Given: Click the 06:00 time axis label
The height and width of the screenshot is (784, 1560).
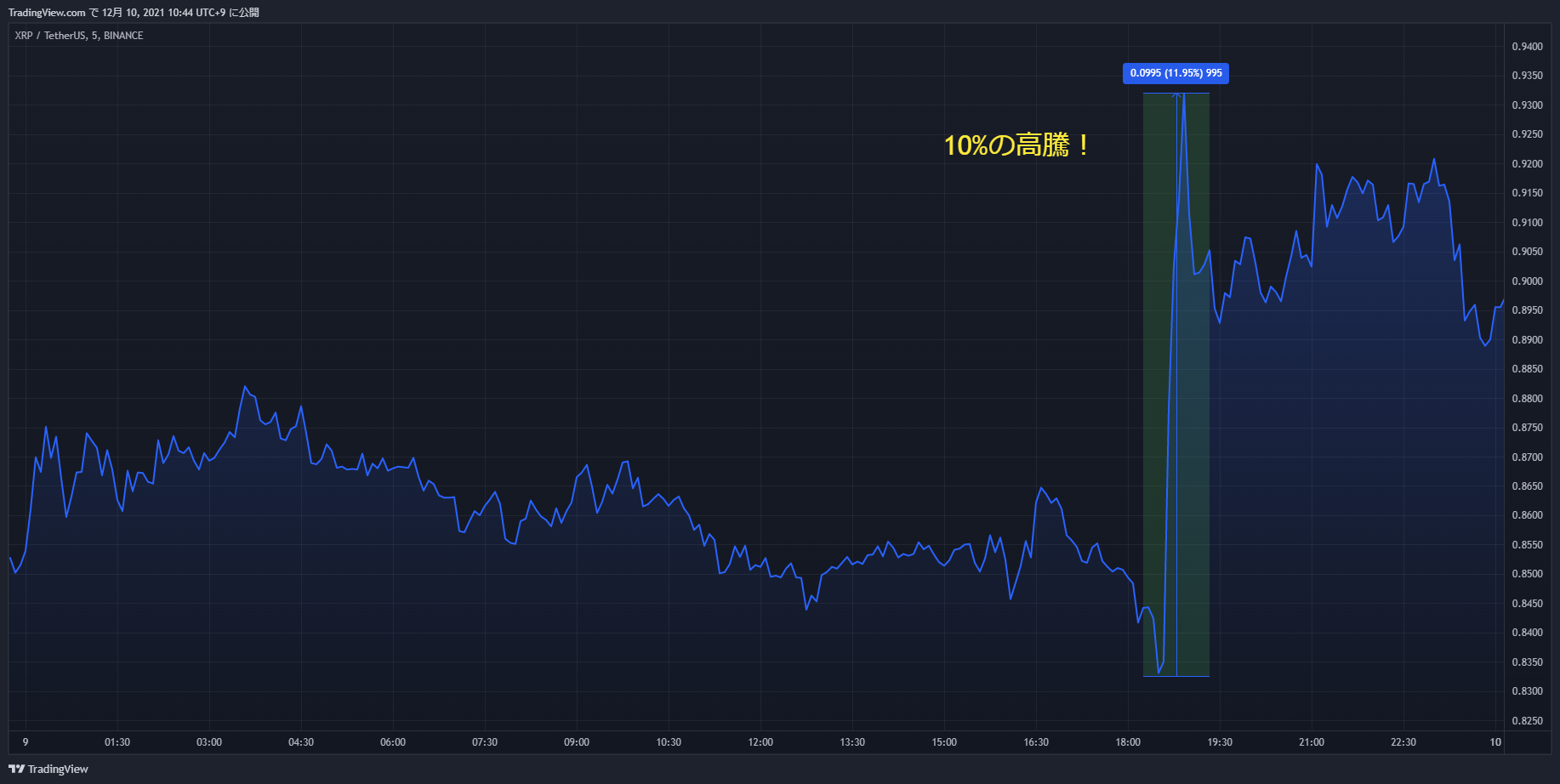Looking at the screenshot, I should coord(393,742).
